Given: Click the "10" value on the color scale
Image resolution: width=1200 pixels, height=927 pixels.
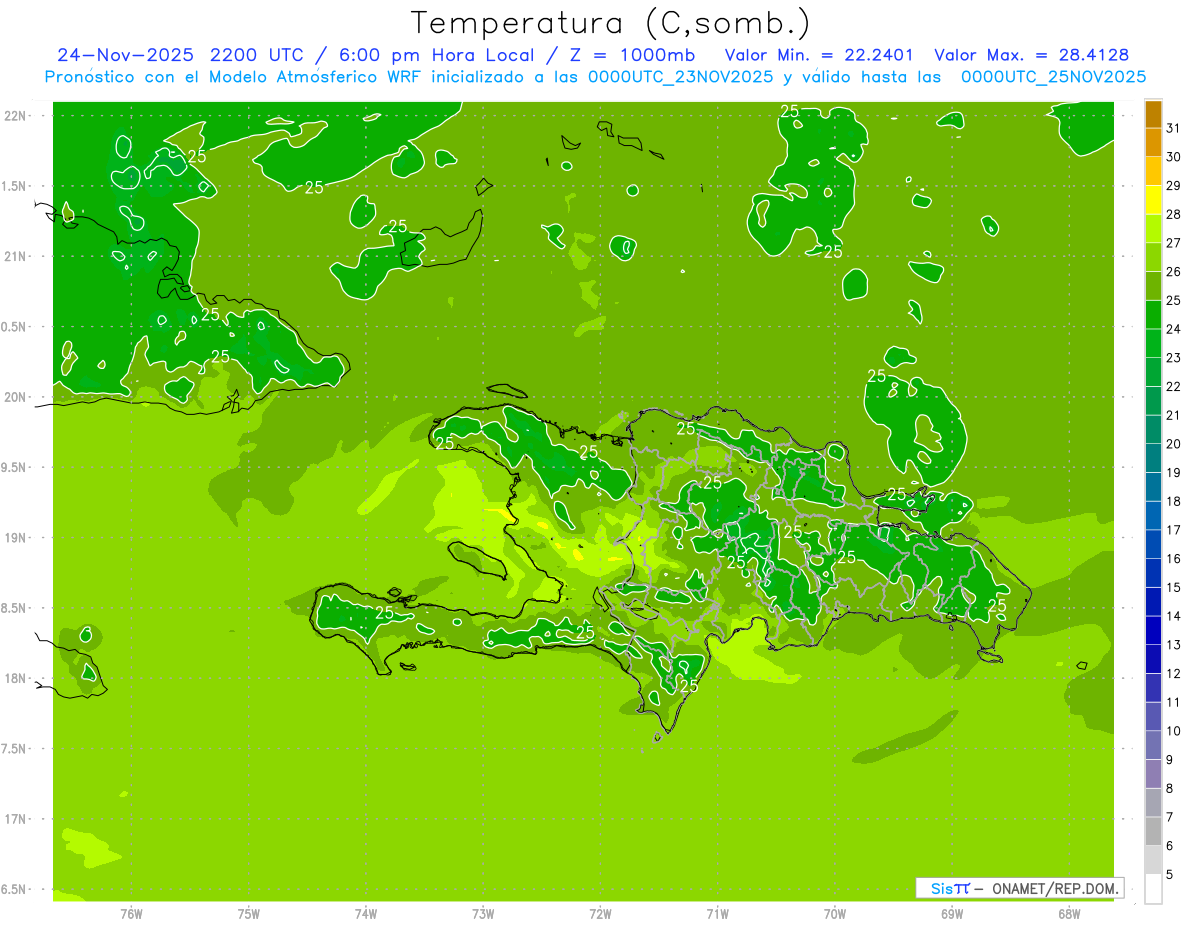Looking at the screenshot, I should (x=1174, y=731).
